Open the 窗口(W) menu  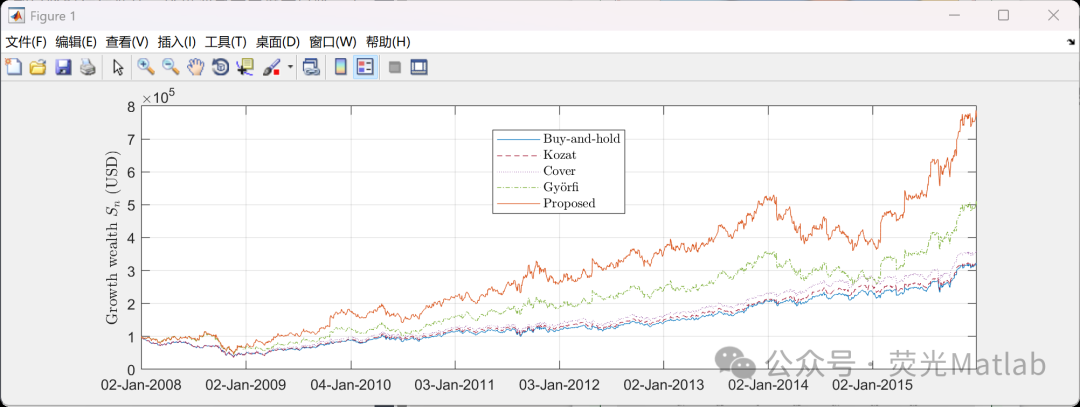pyautogui.click(x=333, y=42)
